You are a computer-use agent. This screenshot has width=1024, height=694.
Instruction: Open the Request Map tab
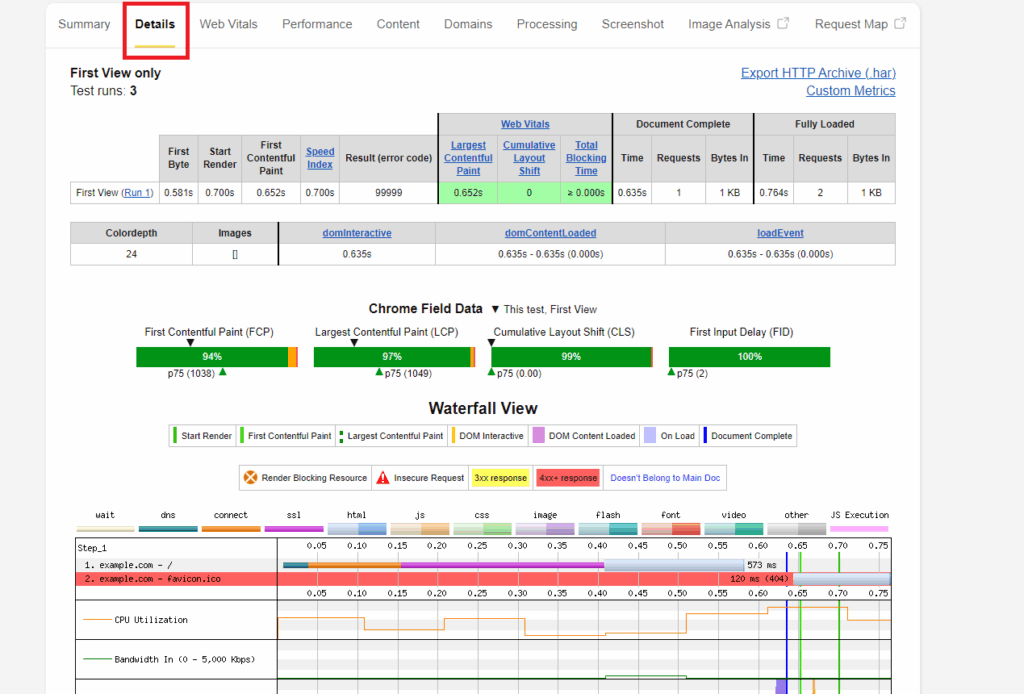(x=851, y=24)
